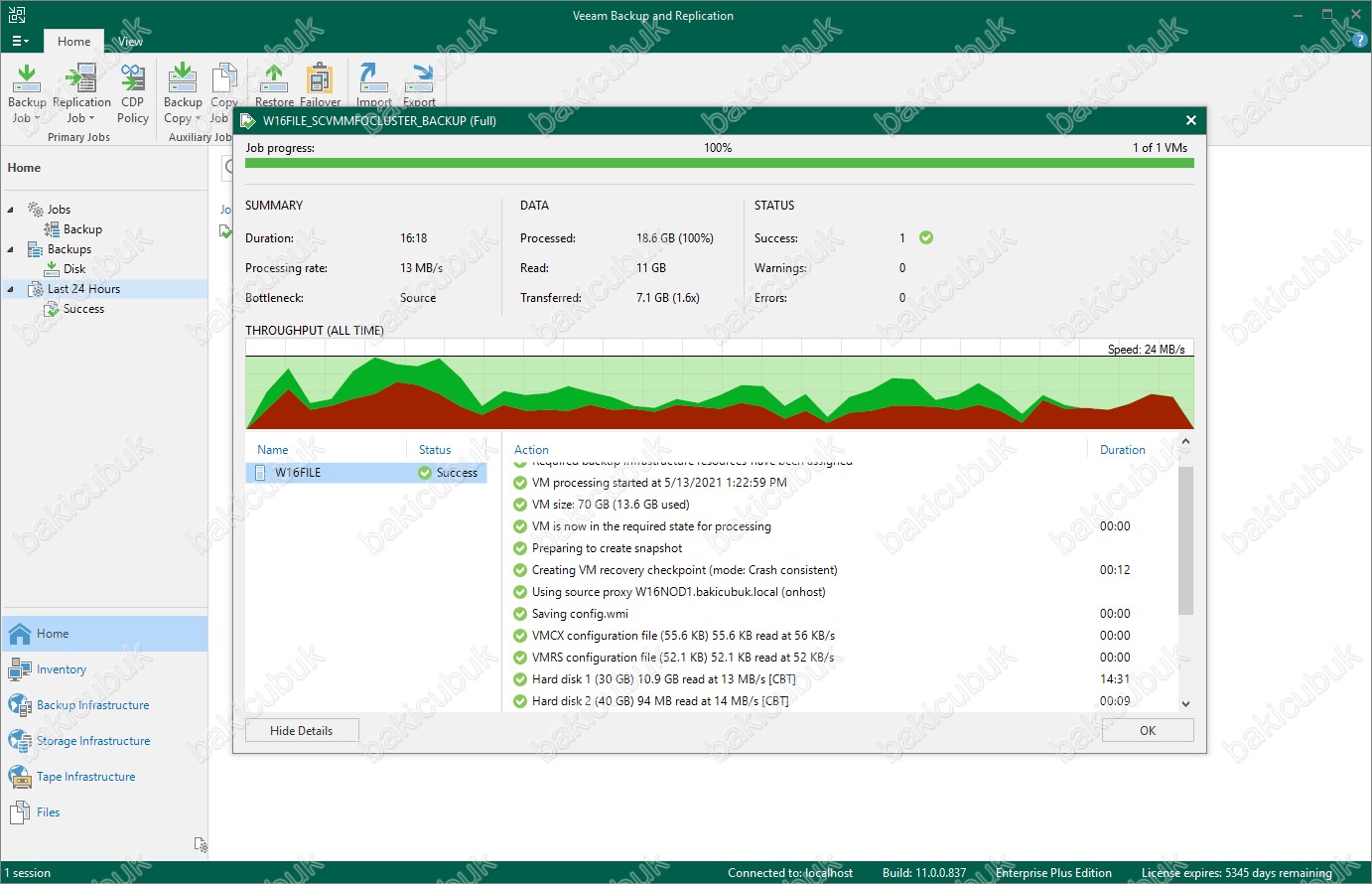1372x884 pixels.
Task: Select Disk under Backups in tree
Action: pos(74,269)
